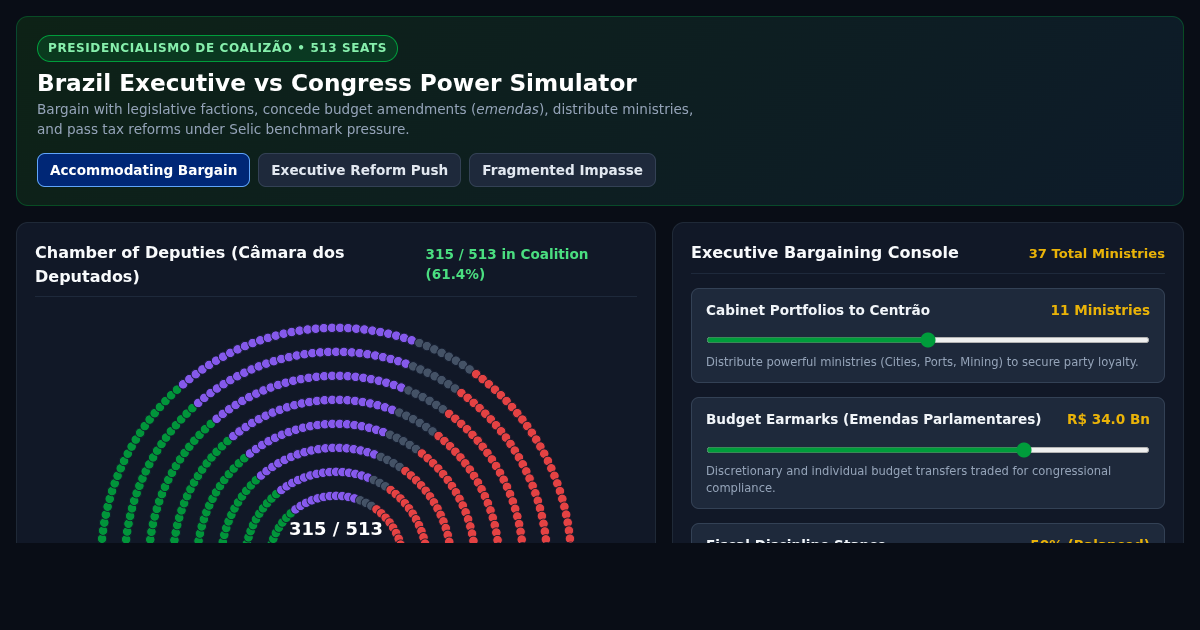The image size is (1200, 630).
Task: Click the '37 Total Ministries' label
Action: point(1096,254)
